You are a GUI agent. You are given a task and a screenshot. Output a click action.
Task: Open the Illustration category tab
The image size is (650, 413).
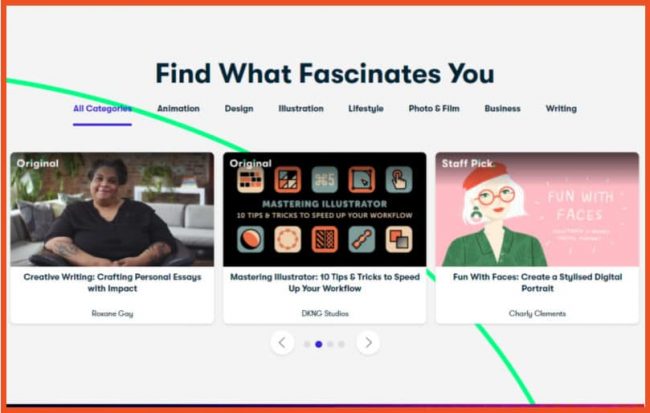click(x=301, y=109)
